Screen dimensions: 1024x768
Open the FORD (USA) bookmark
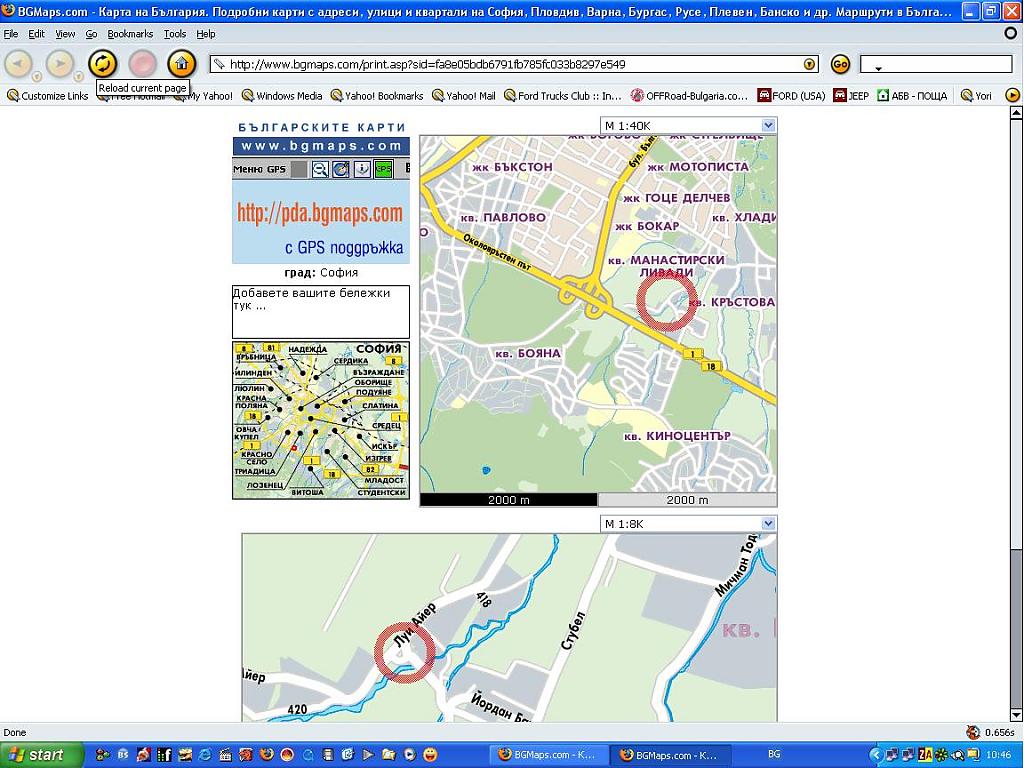pos(791,96)
